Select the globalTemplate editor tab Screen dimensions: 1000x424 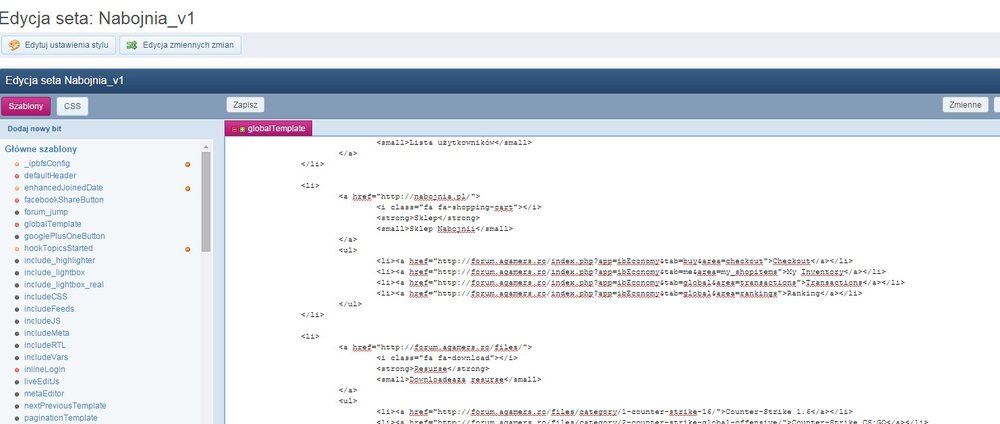click(275, 129)
